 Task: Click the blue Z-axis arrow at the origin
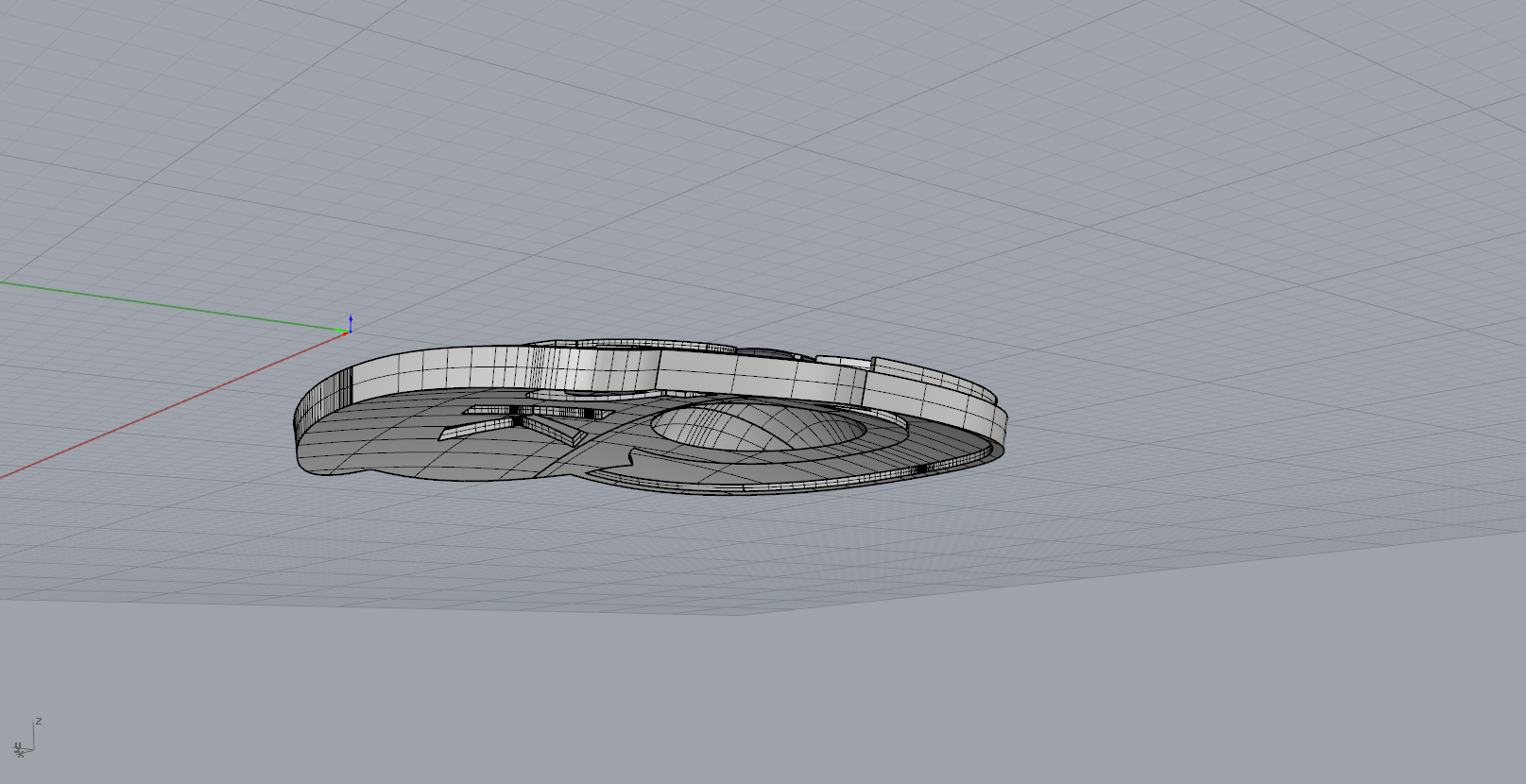coord(351,322)
